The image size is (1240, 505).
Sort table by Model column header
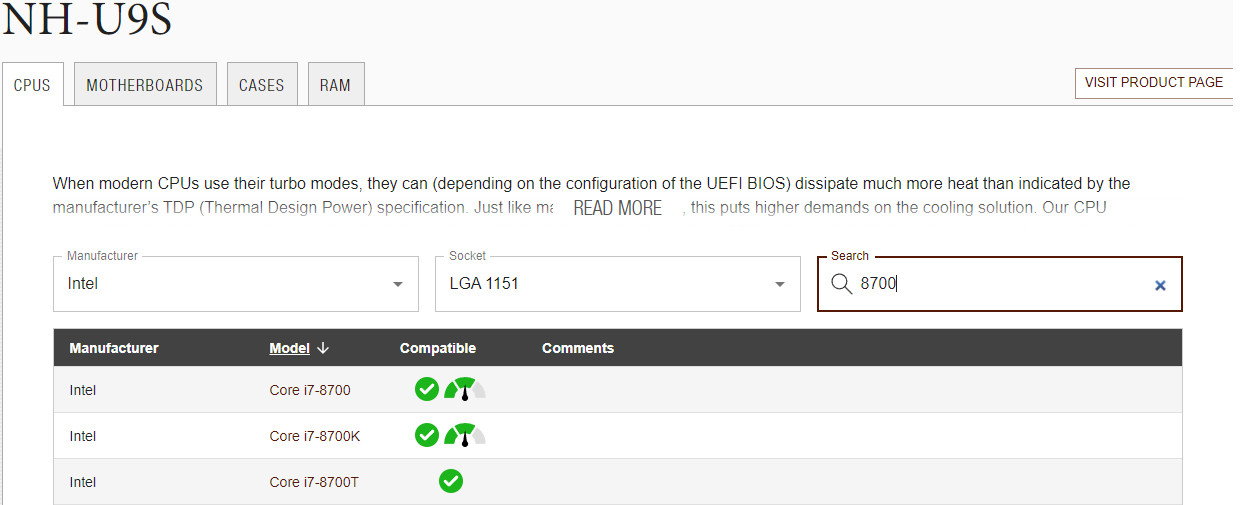289,348
